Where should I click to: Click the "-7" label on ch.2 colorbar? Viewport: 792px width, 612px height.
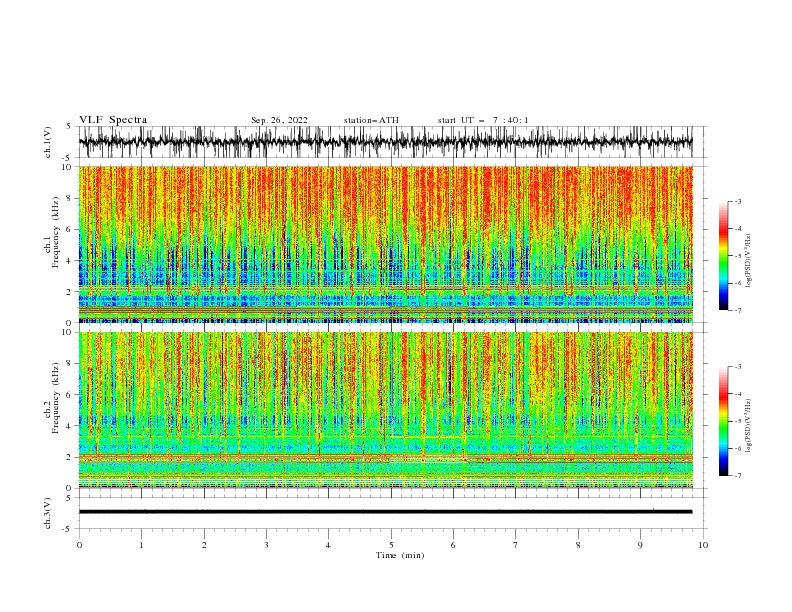click(x=738, y=476)
